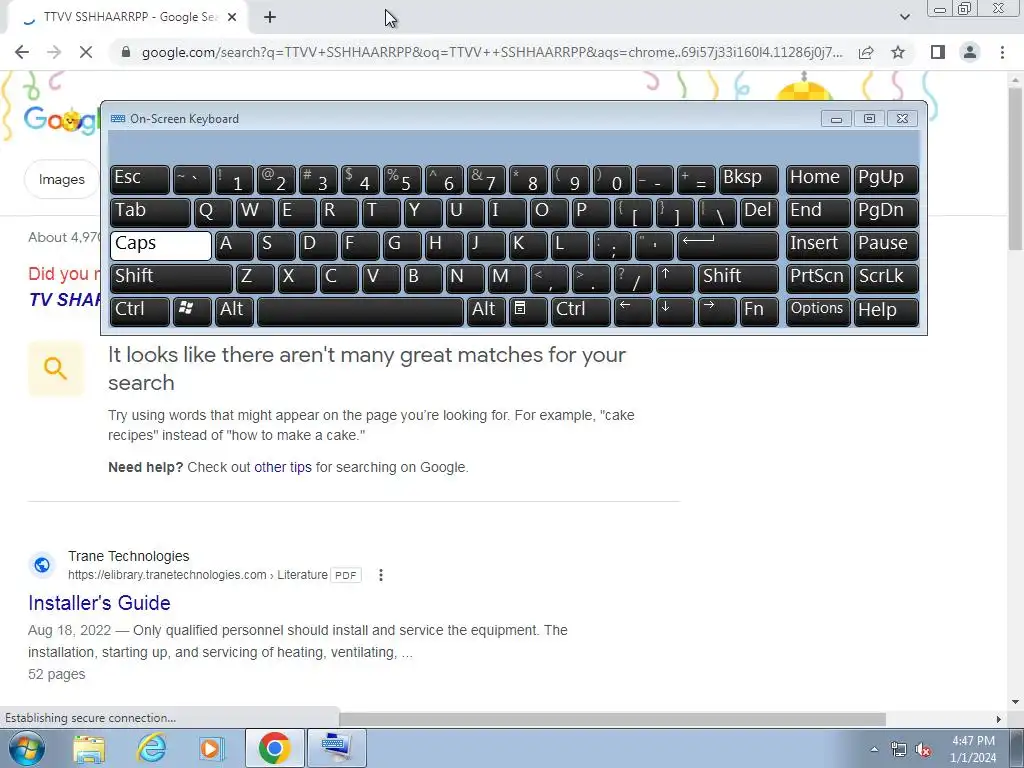This screenshot has width=1024, height=768.
Task: Click the space bar on On-Screen Keyboard
Action: point(360,311)
